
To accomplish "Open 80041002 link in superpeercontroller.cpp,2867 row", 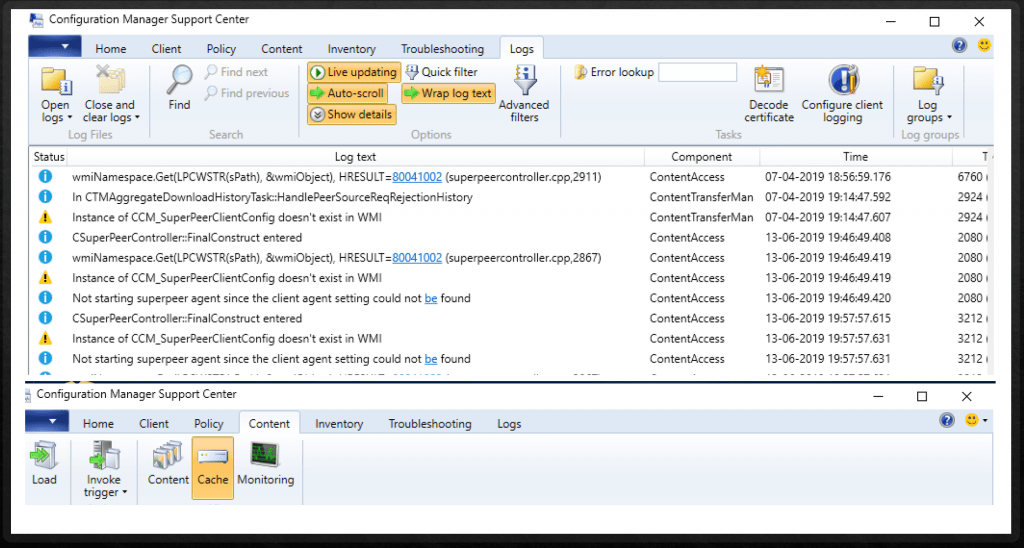I will tap(417, 258).
